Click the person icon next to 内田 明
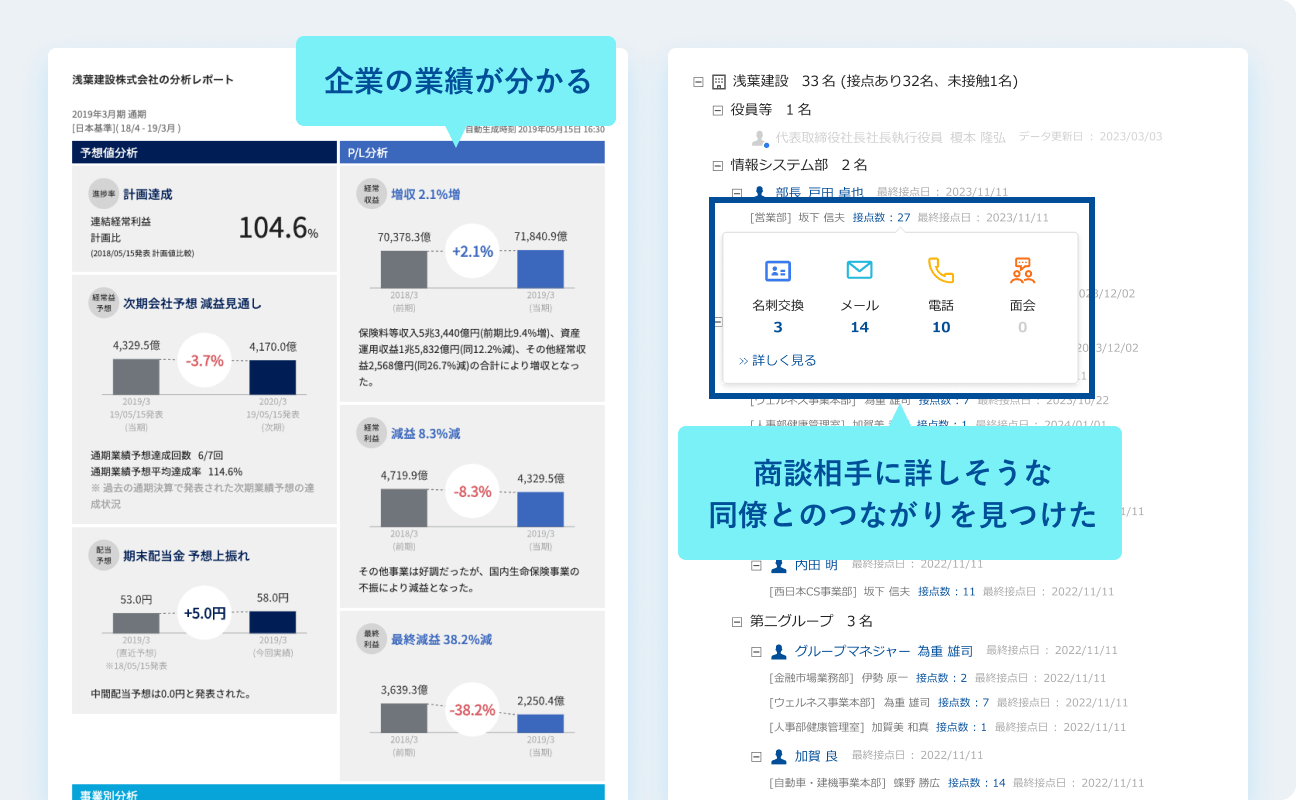The width and height of the screenshot is (1296, 800). pos(778,565)
